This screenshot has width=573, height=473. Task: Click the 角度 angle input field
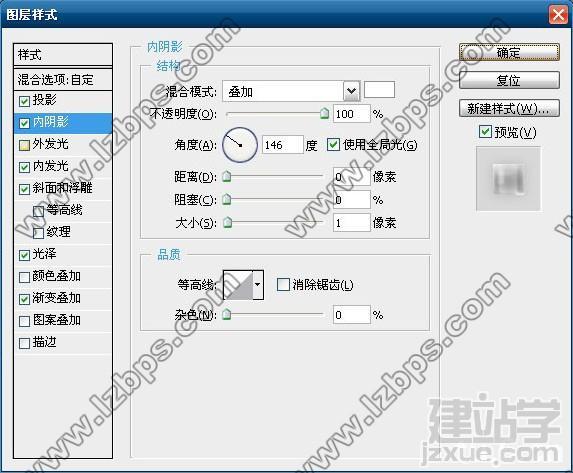[x=282, y=145]
